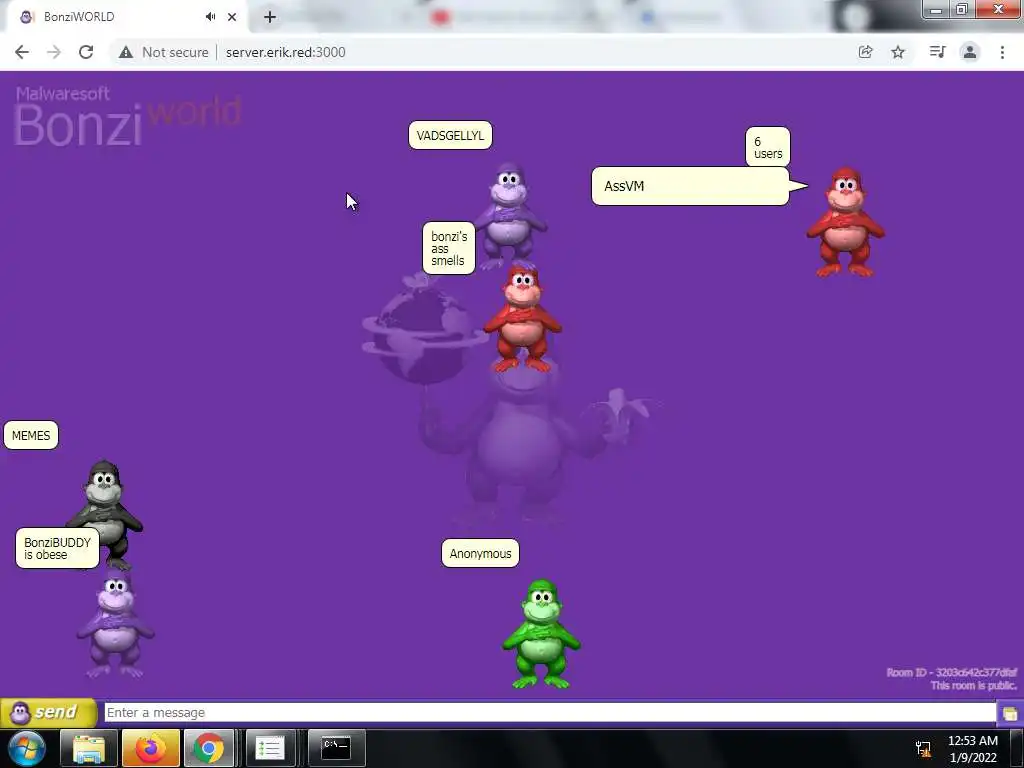Click the red Bonzi under bonzi's ass smells
Viewport: 1024px width, 768px height.
pyautogui.click(x=522, y=319)
